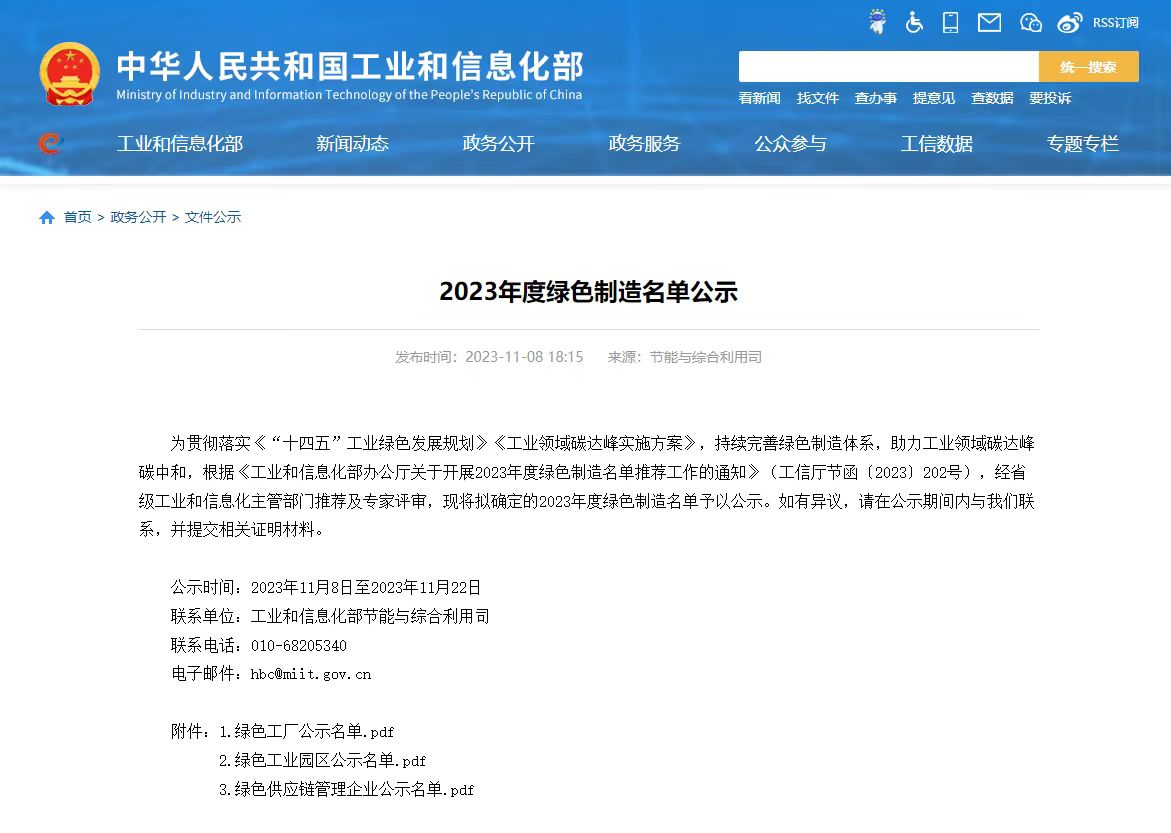Open the 工信数据 navigation menu

pos(936,144)
